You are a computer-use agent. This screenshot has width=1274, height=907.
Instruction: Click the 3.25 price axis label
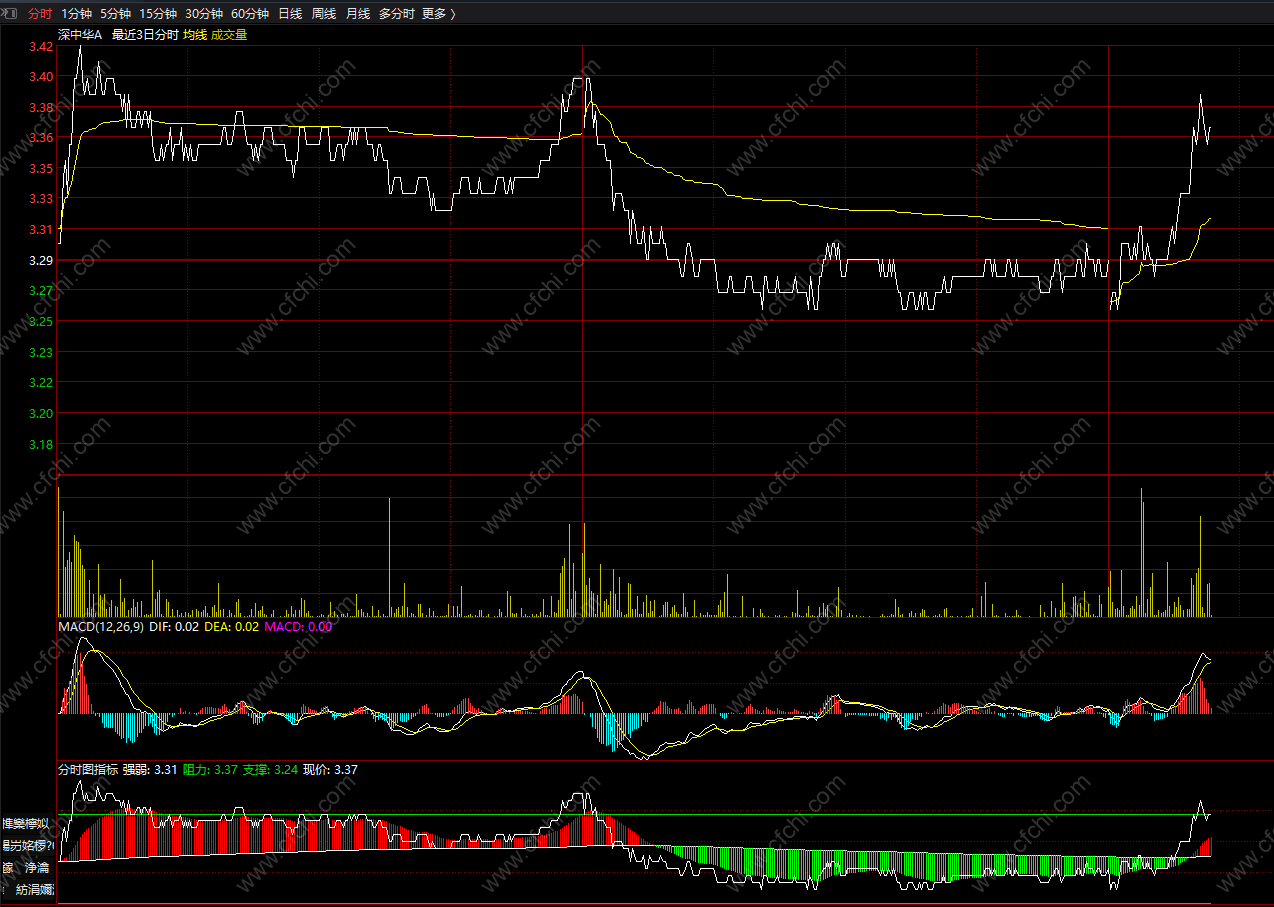point(41,322)
